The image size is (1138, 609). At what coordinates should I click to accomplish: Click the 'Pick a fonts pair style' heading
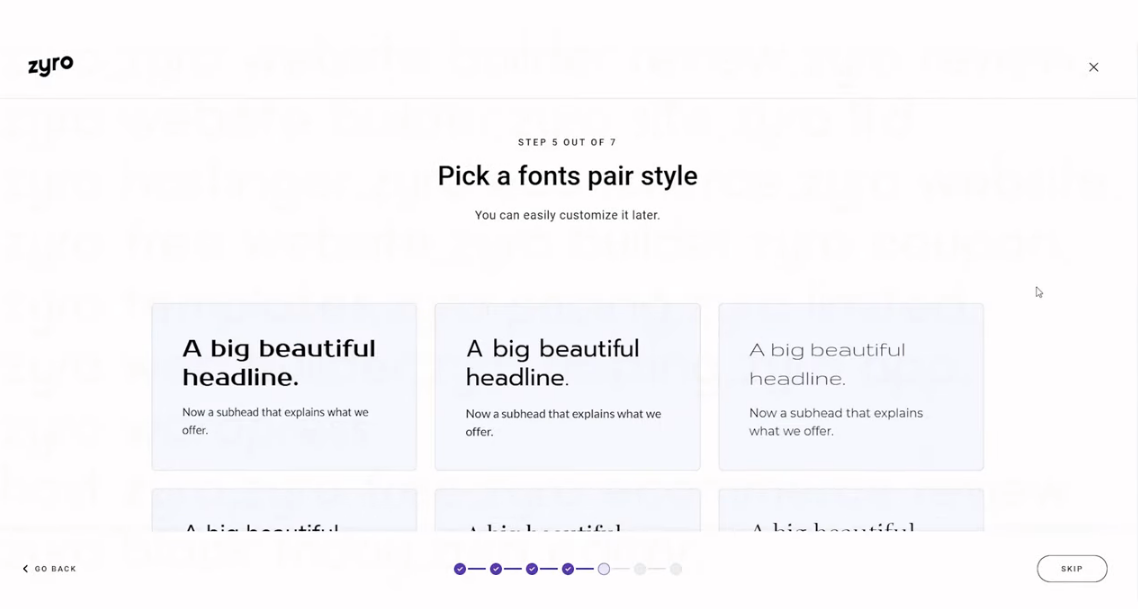pyautogui.click(x=568, y=176)
